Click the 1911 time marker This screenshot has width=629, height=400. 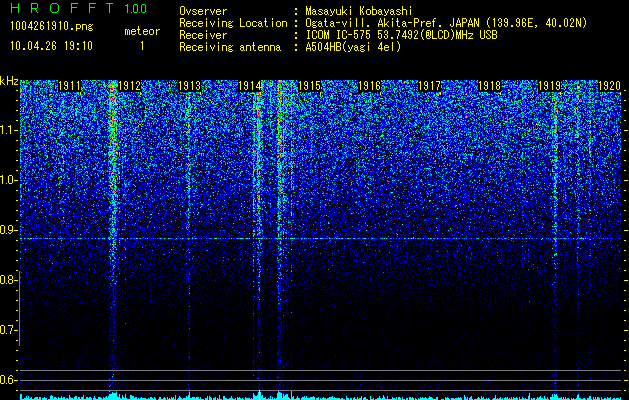69,86
